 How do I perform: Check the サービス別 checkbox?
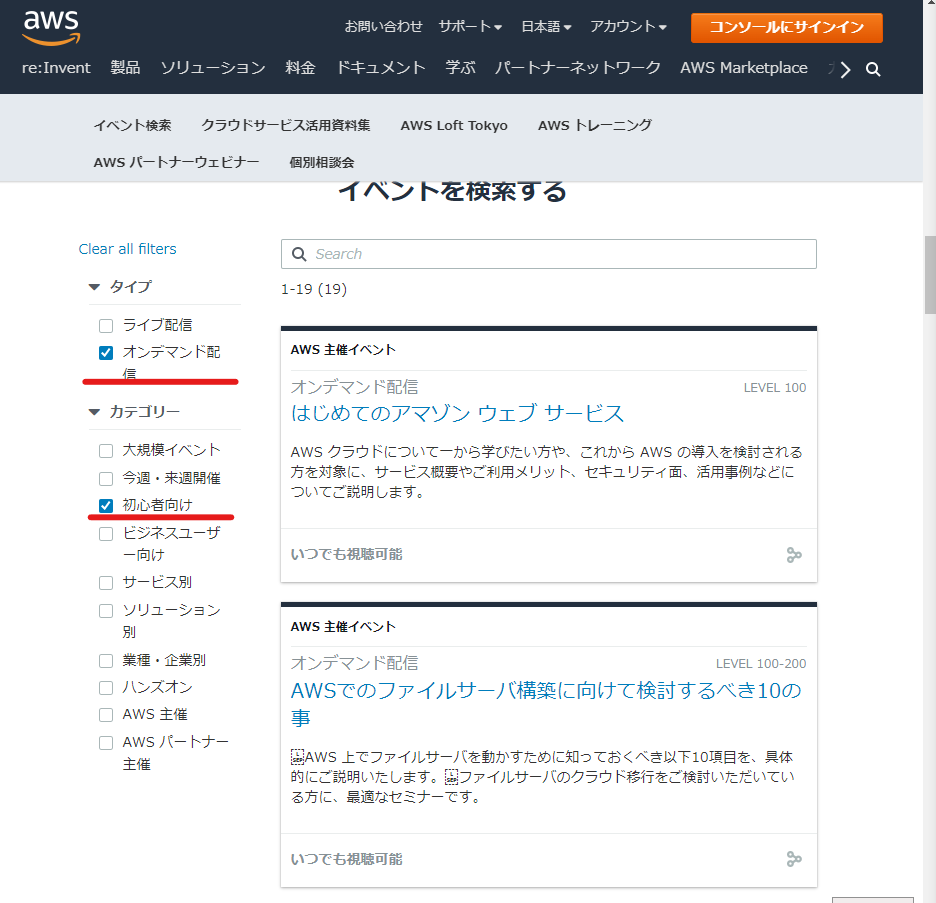tap(106, 583)
